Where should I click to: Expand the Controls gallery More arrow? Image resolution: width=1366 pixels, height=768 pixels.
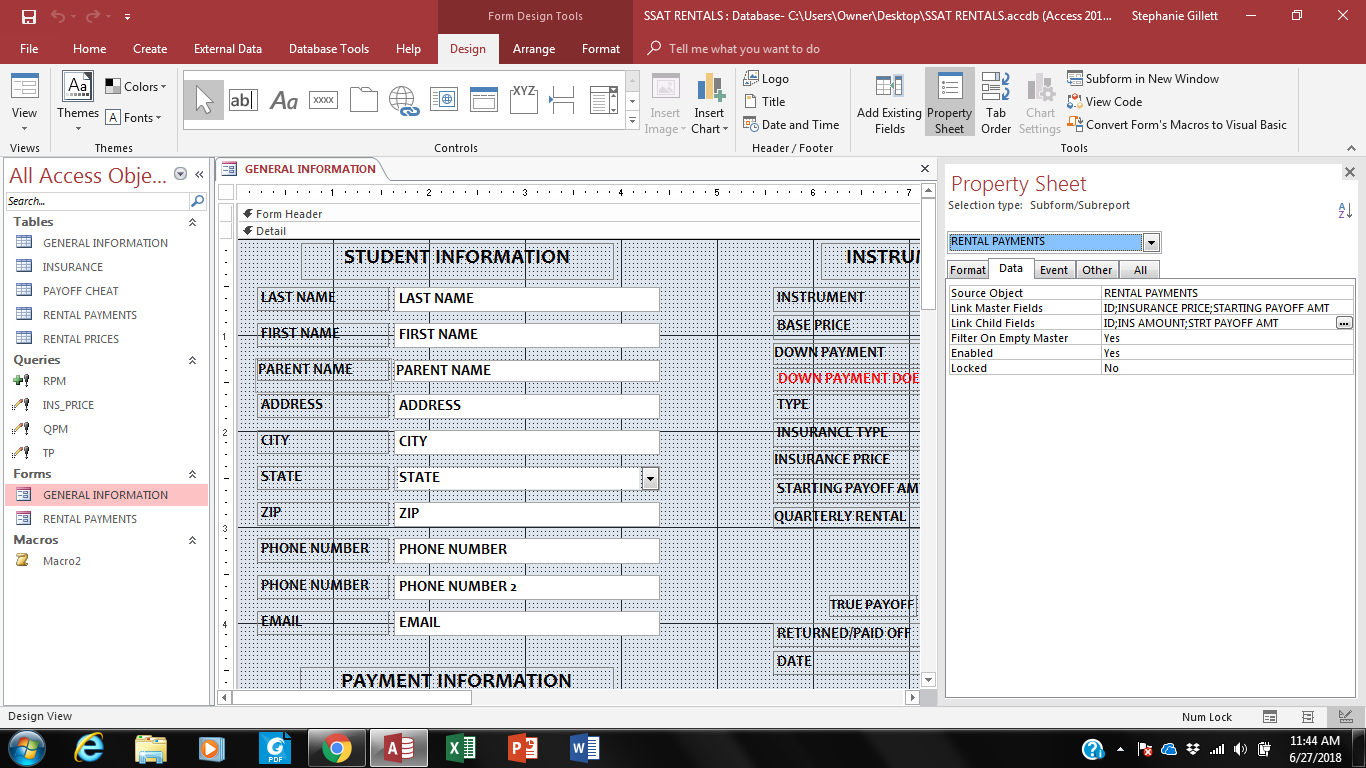coord(632,121)
